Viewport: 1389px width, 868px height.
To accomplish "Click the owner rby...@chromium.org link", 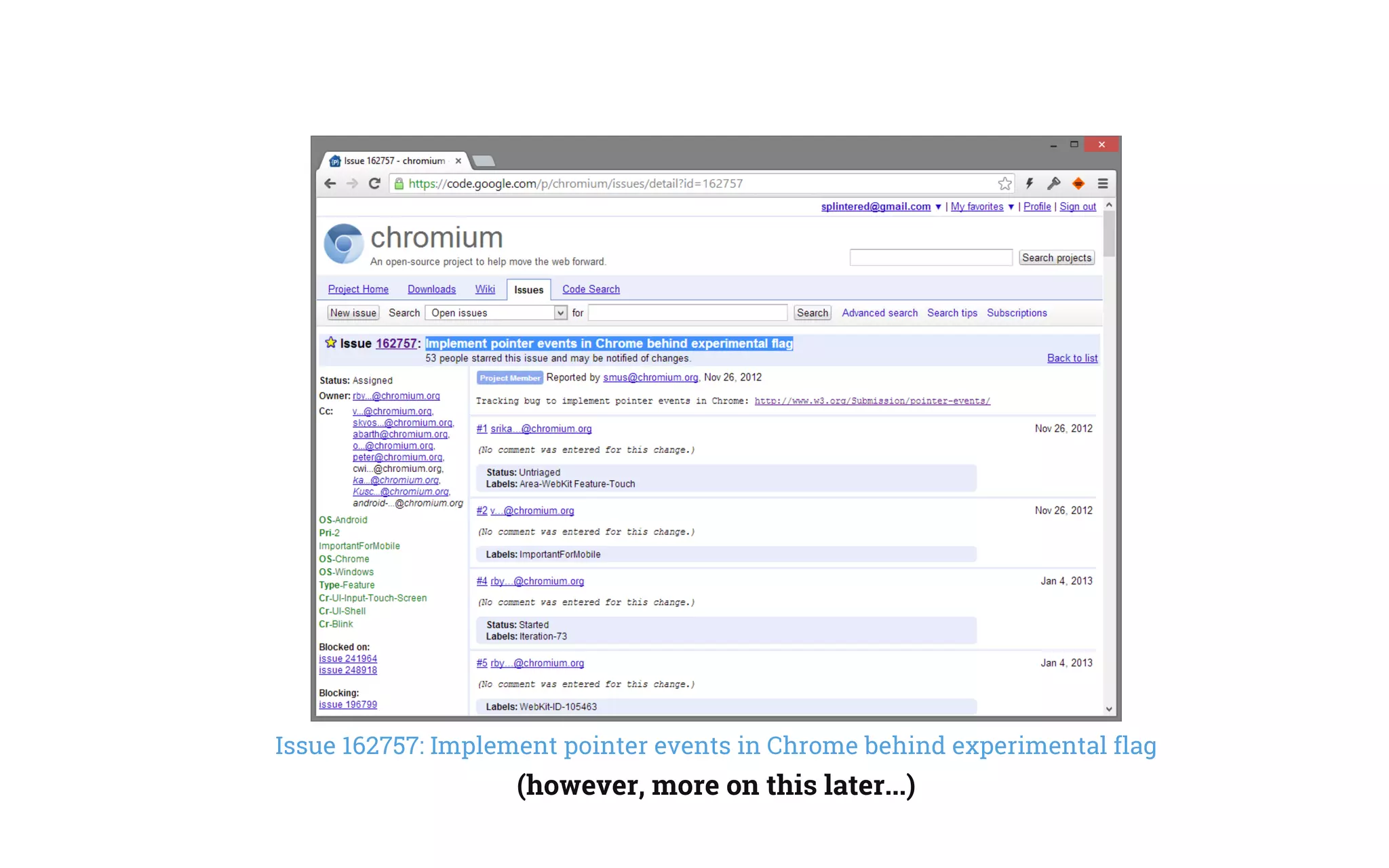I will [396, 396].
